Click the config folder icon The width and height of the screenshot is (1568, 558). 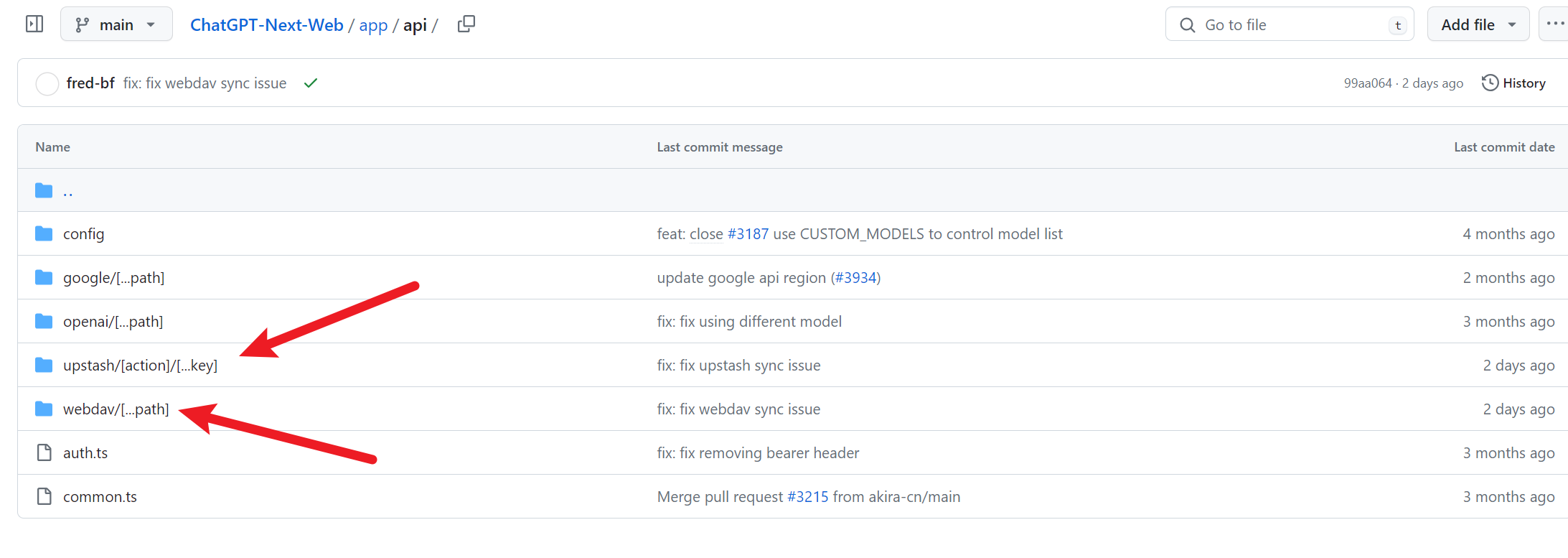44,234
